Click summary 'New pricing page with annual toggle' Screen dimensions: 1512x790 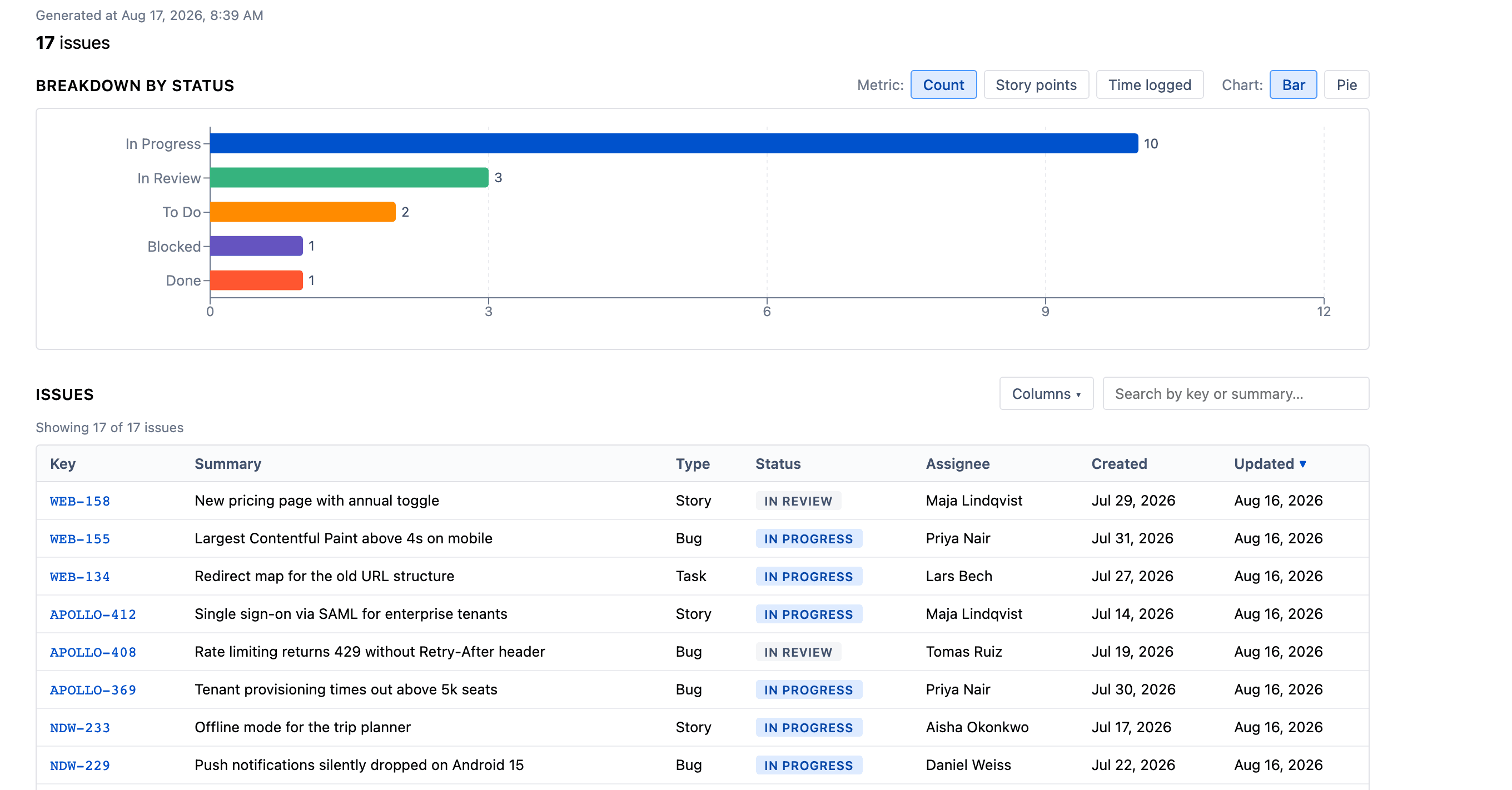[x=317, y=500]
